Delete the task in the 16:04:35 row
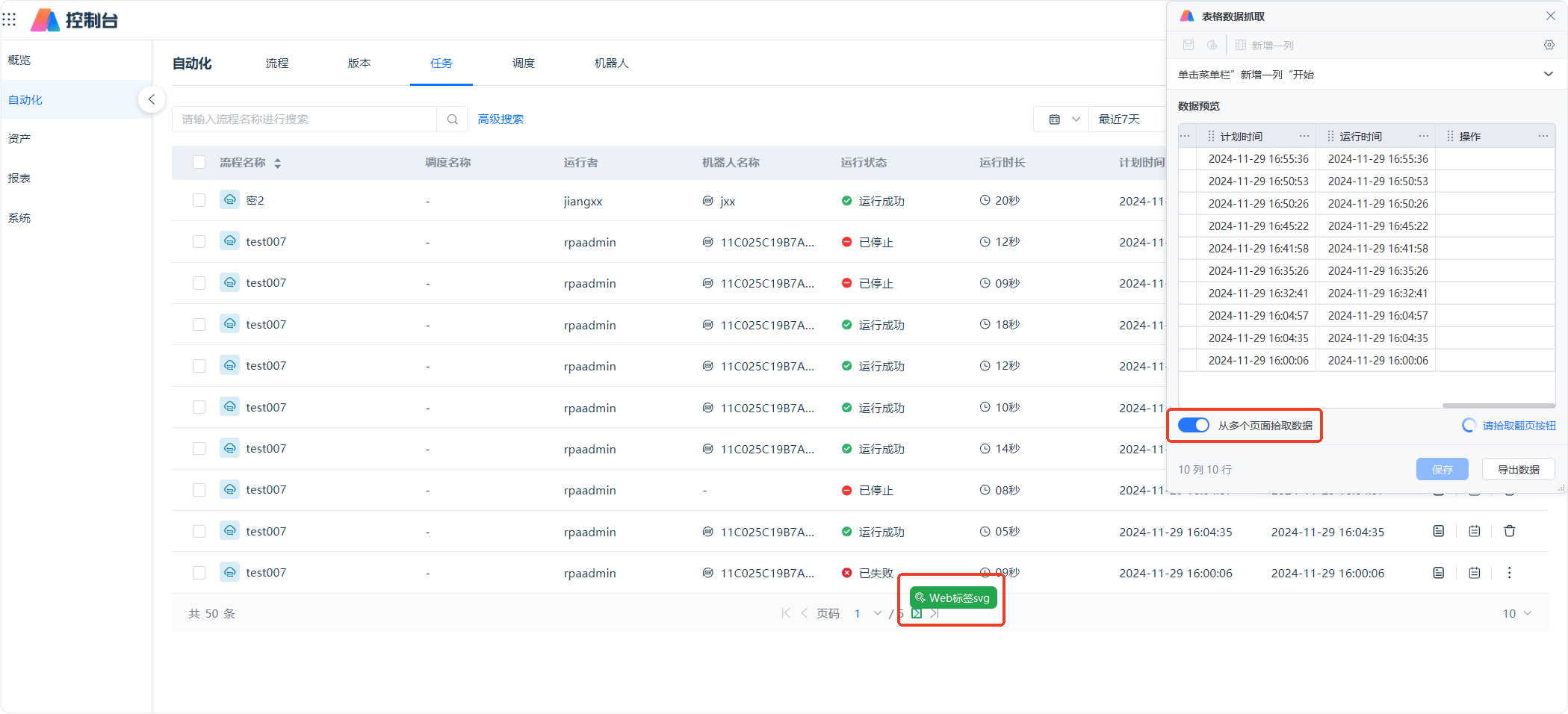The height and width of the screenshot is (714, 1568). coord(1510,532)
